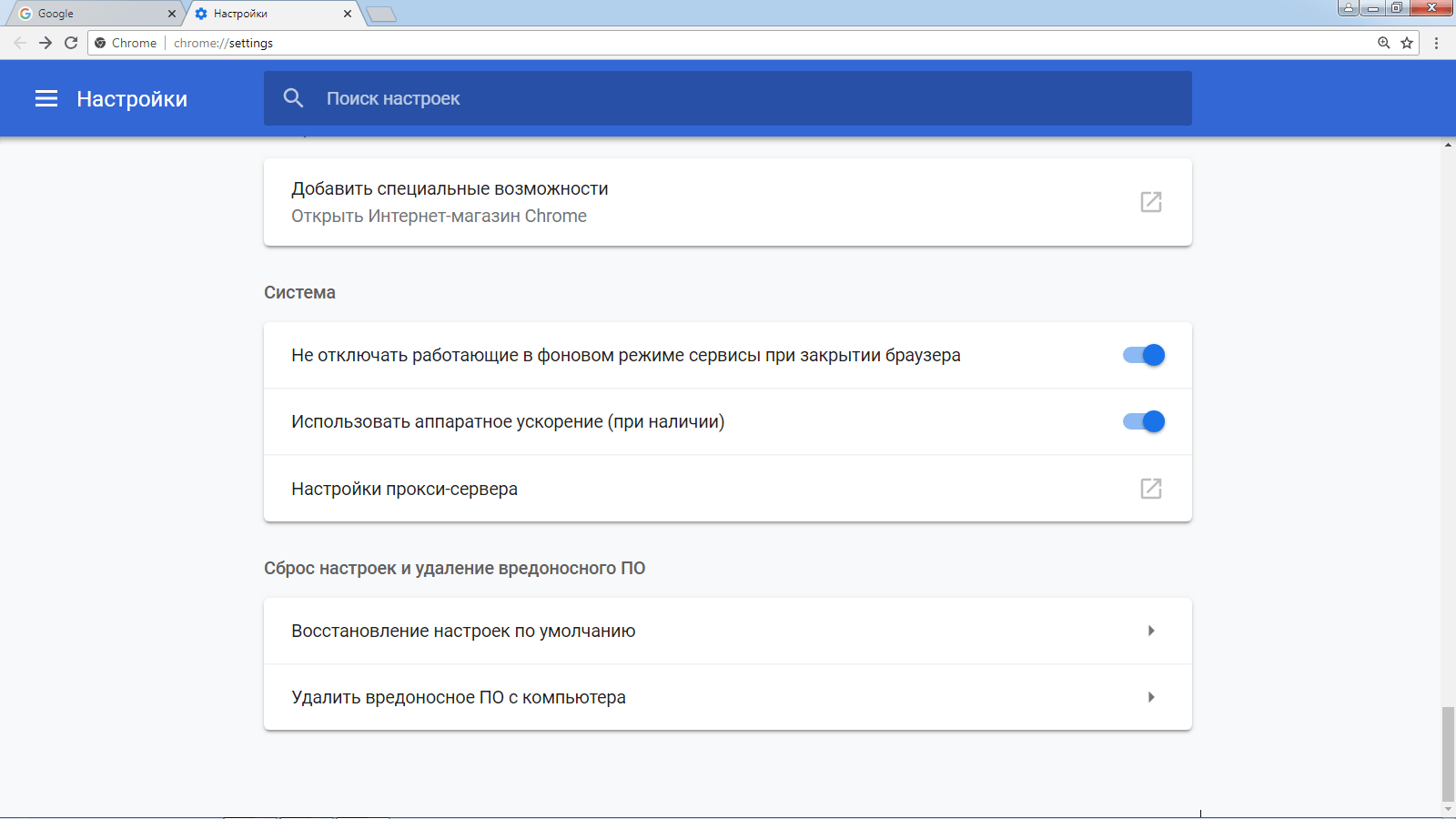1456x819 pixels.
Task: Click the Настройки page title
Action: 132,98
